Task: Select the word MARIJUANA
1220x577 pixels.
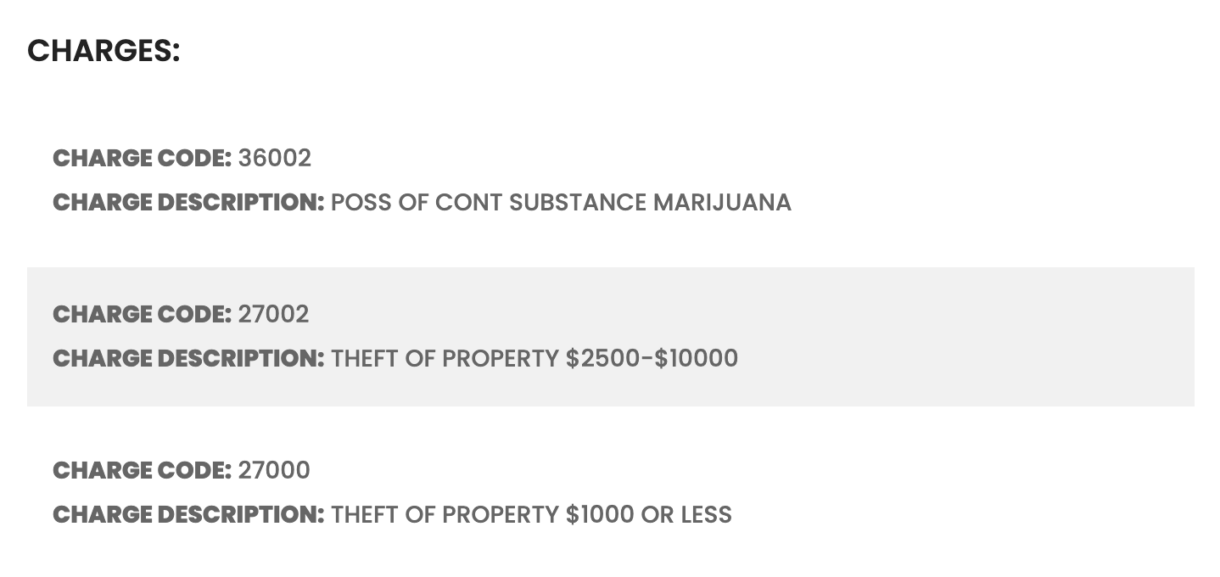Action: click(x=721, y=203)
